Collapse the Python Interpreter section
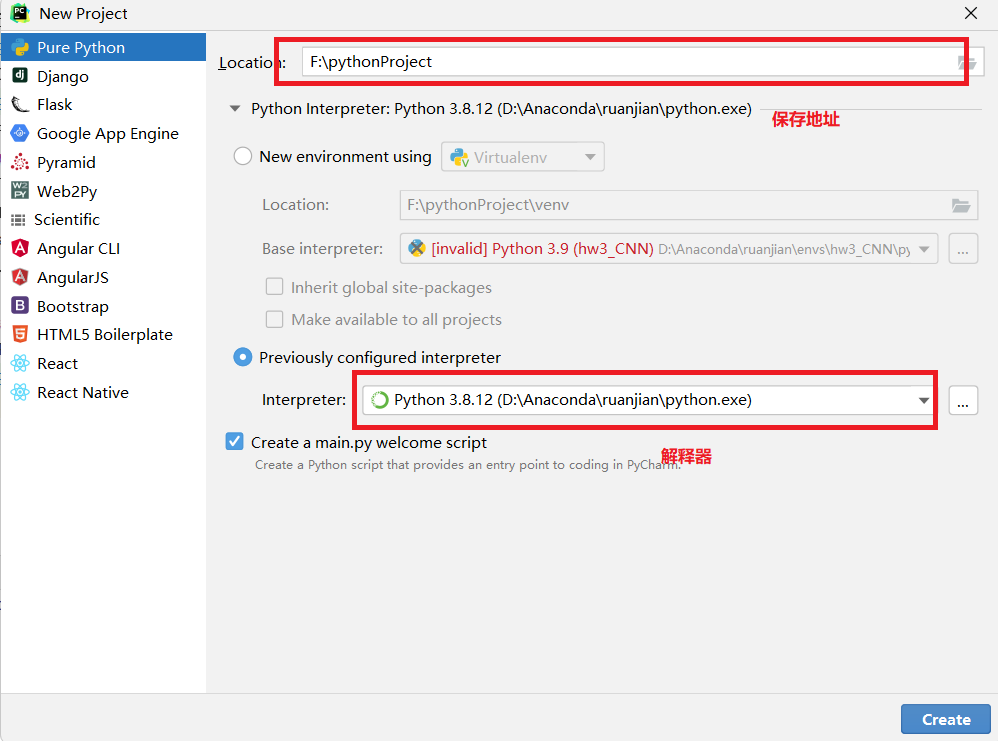The height and width of the screenshot is (741, 998). click(235, 109)
